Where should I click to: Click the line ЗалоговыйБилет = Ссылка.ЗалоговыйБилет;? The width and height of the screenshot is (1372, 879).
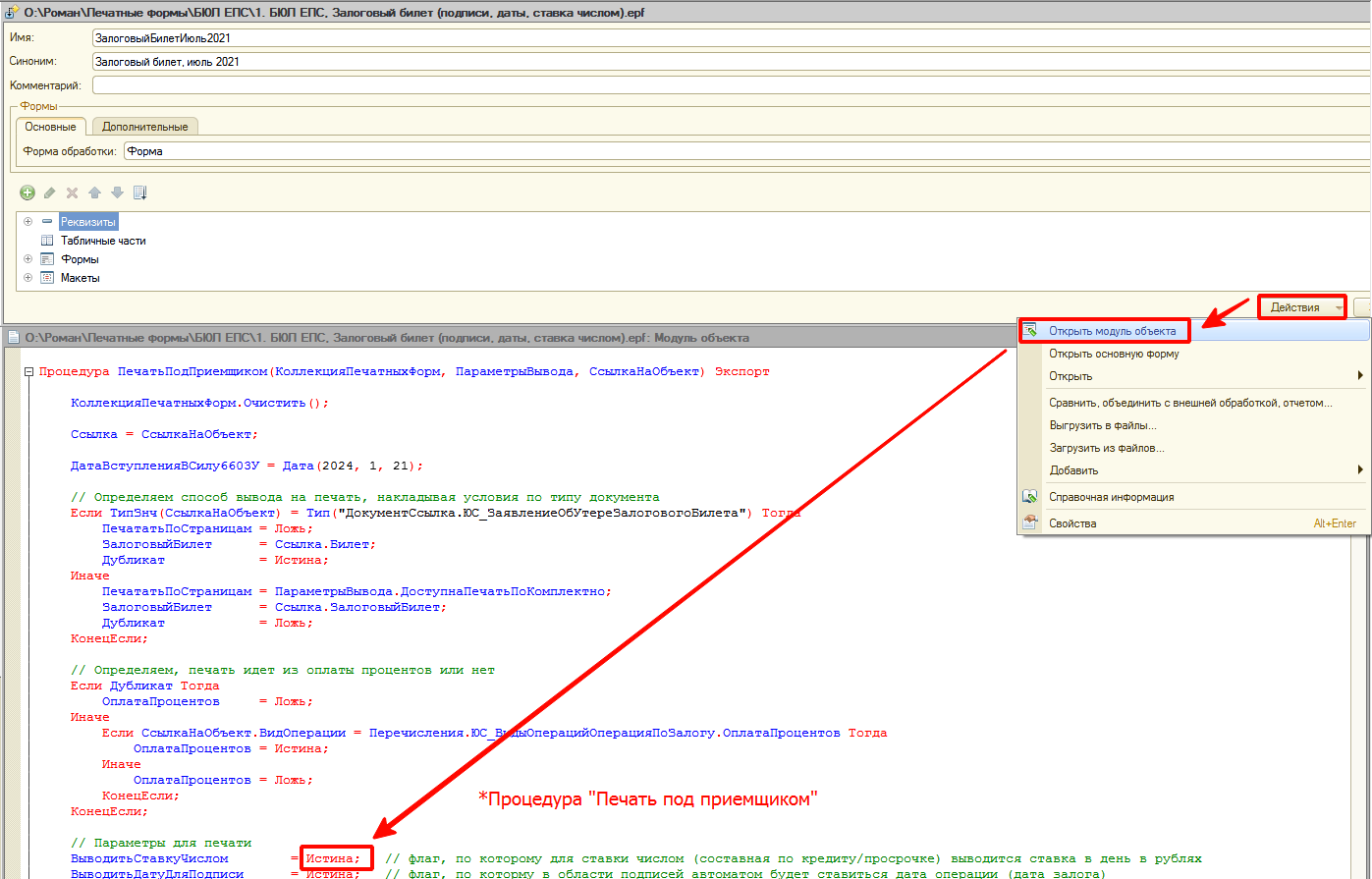274,607
